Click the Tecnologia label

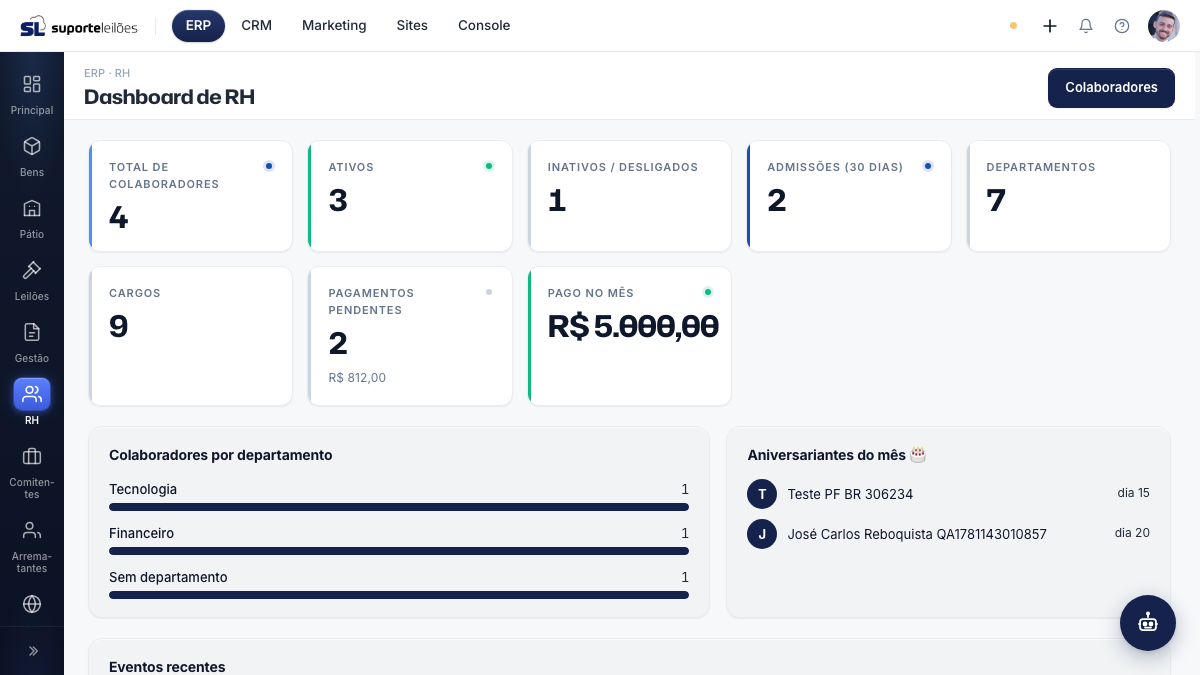click(143, 489)
